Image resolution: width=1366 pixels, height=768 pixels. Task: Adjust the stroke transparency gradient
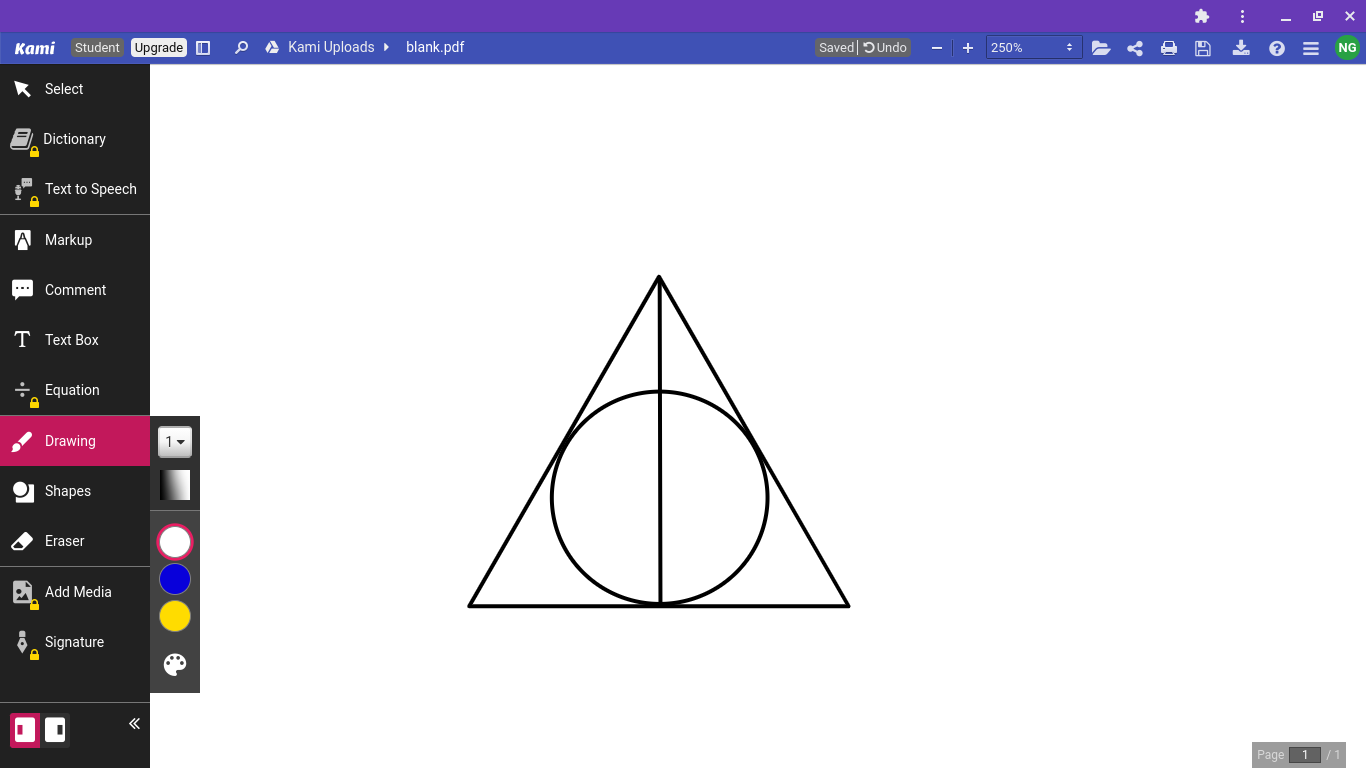pos(175,486)
